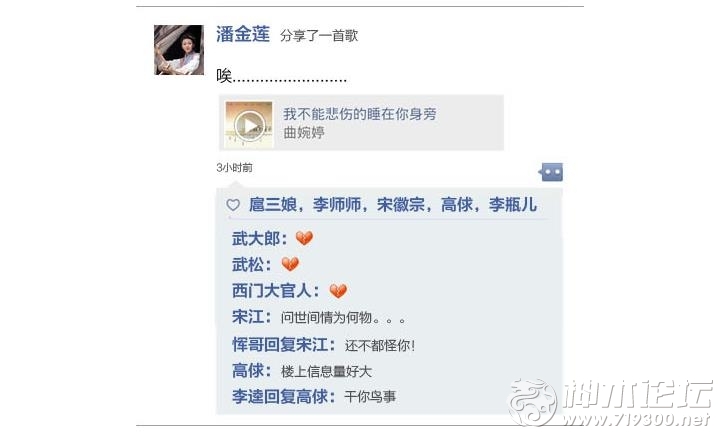Click 武大郎's name in the comments
The height and width of the screenshot is (432, 718).
(256, 239)
